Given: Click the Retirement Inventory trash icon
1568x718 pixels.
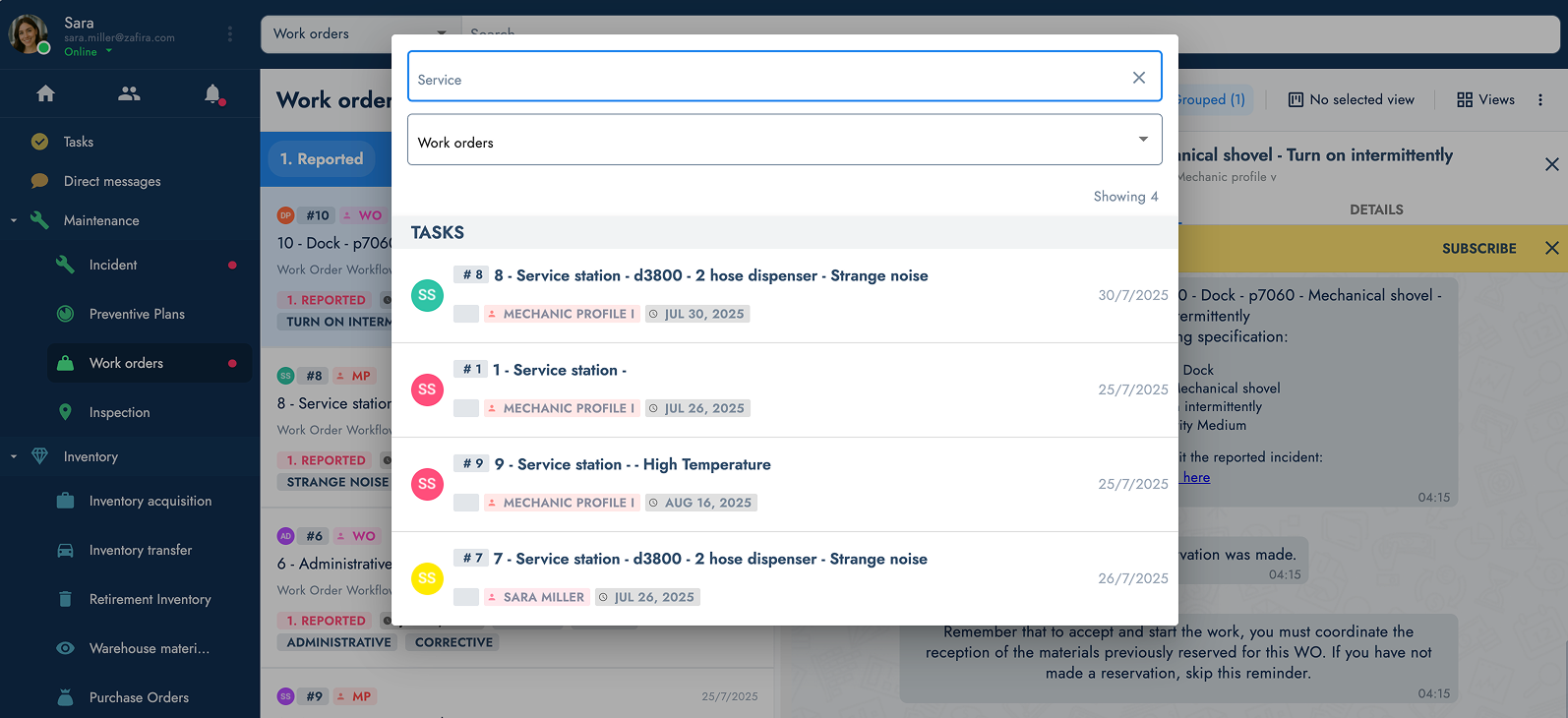Looking at the screenshot, I should click(x=65, y=599).
